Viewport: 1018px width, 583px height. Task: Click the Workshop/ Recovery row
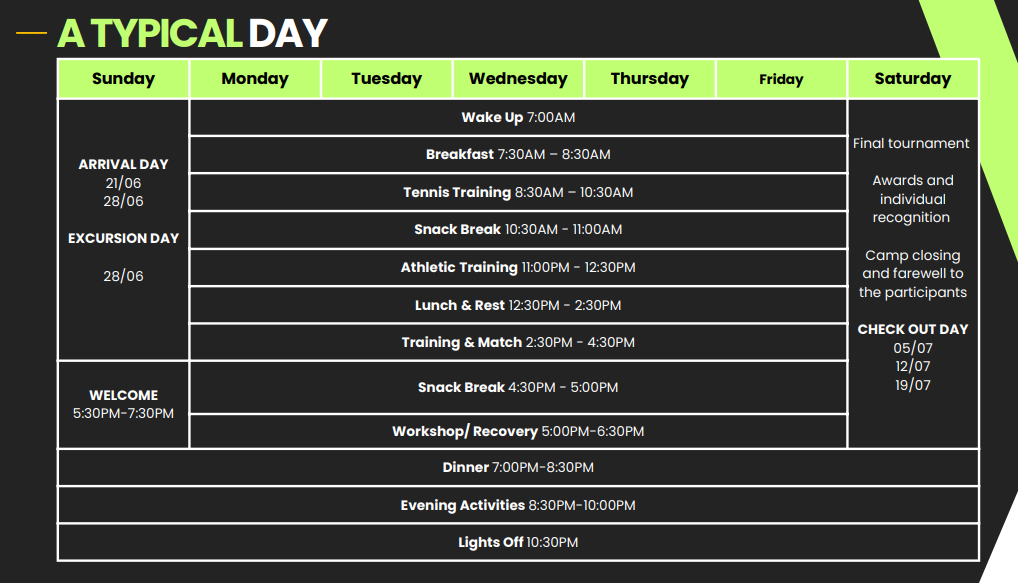click(518, 431)
